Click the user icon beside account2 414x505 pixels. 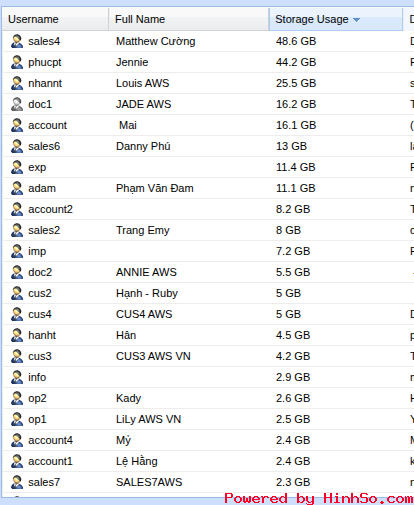(x=17, y=209)
